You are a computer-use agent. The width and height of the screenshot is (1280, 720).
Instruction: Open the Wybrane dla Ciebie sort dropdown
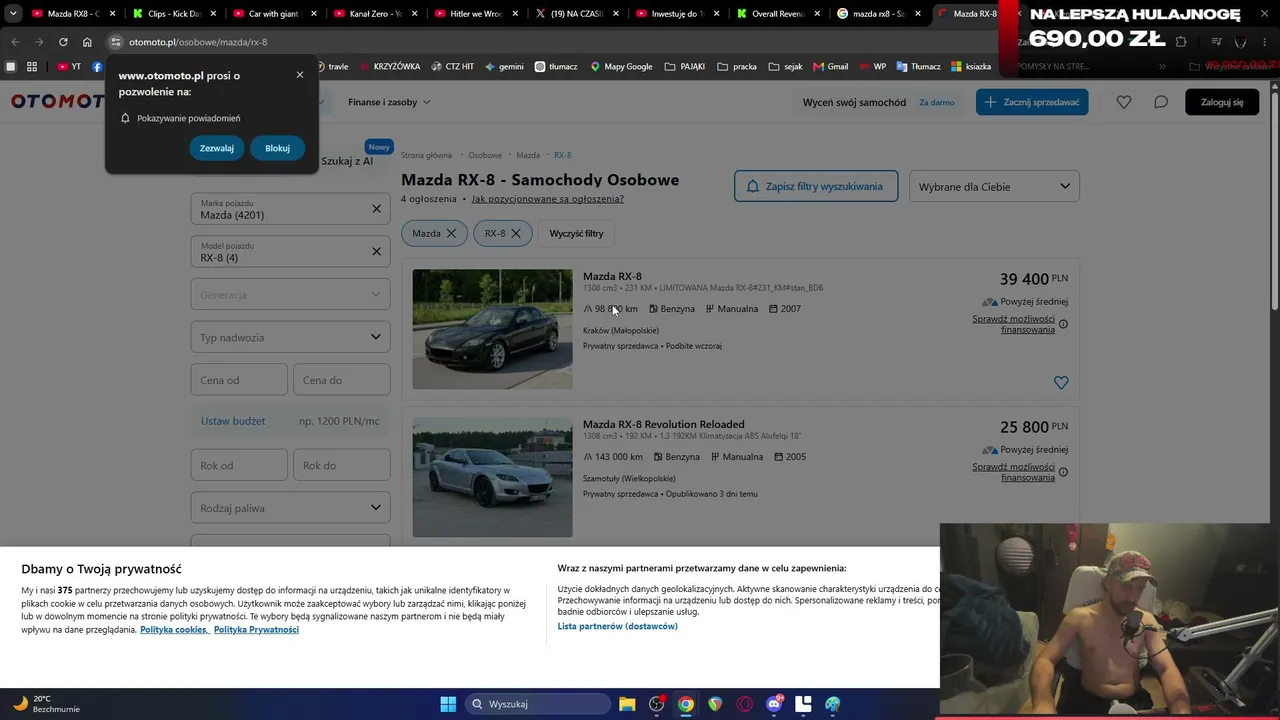[994, 186]
